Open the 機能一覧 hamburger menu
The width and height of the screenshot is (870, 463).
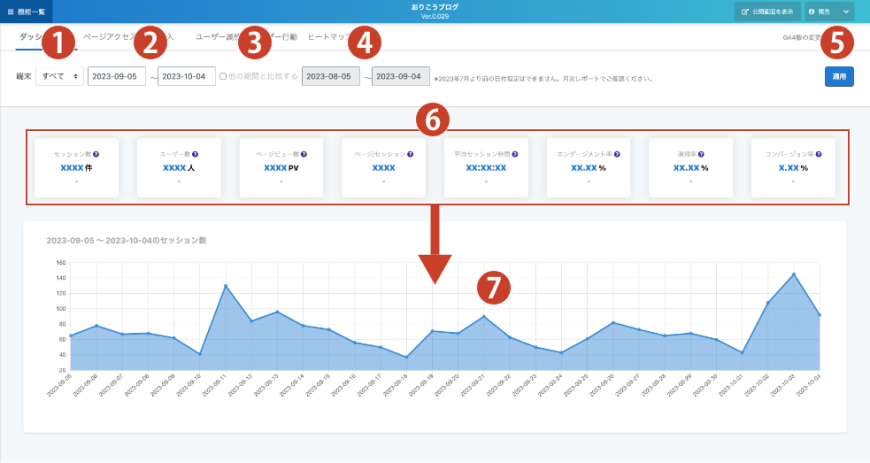click(x=26, y=11)
